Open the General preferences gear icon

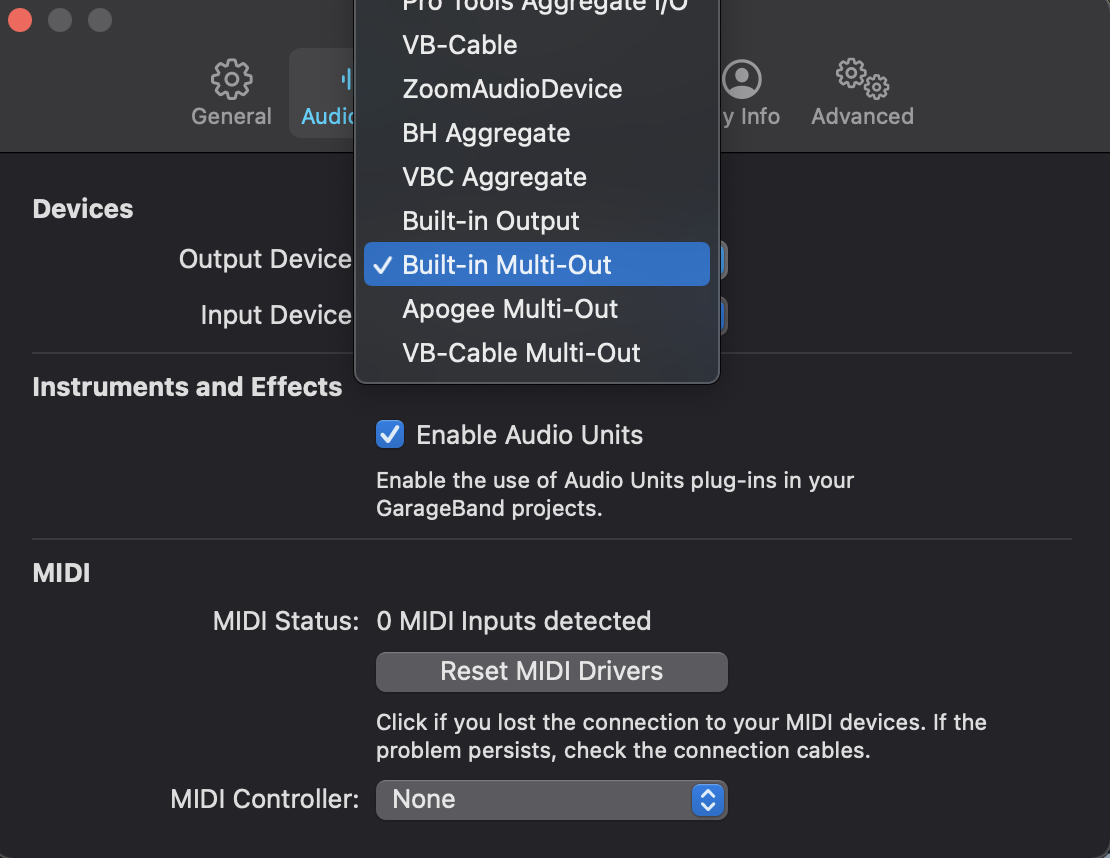click(x=231, y=79)
